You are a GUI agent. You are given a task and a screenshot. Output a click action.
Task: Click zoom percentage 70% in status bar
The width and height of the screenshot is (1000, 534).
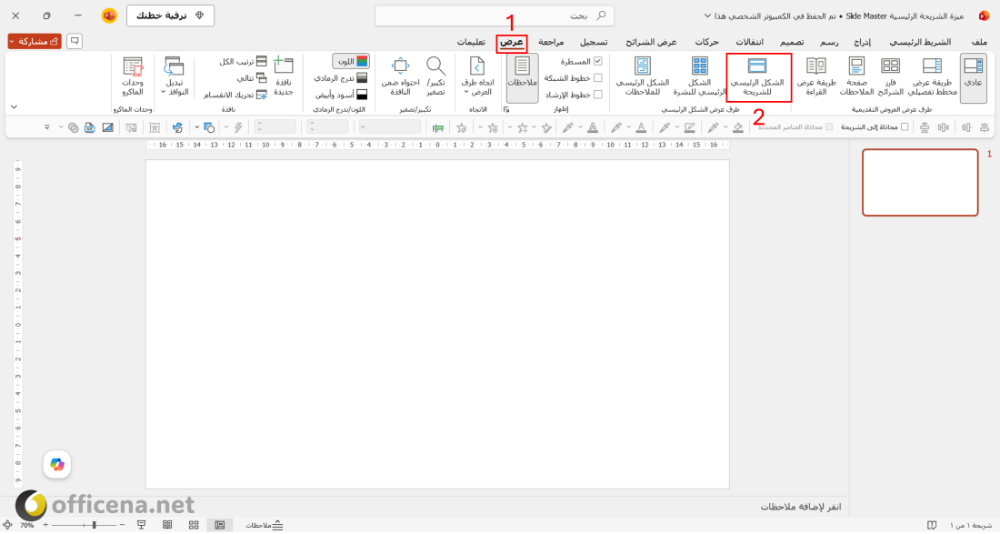(x=27, y=525)
